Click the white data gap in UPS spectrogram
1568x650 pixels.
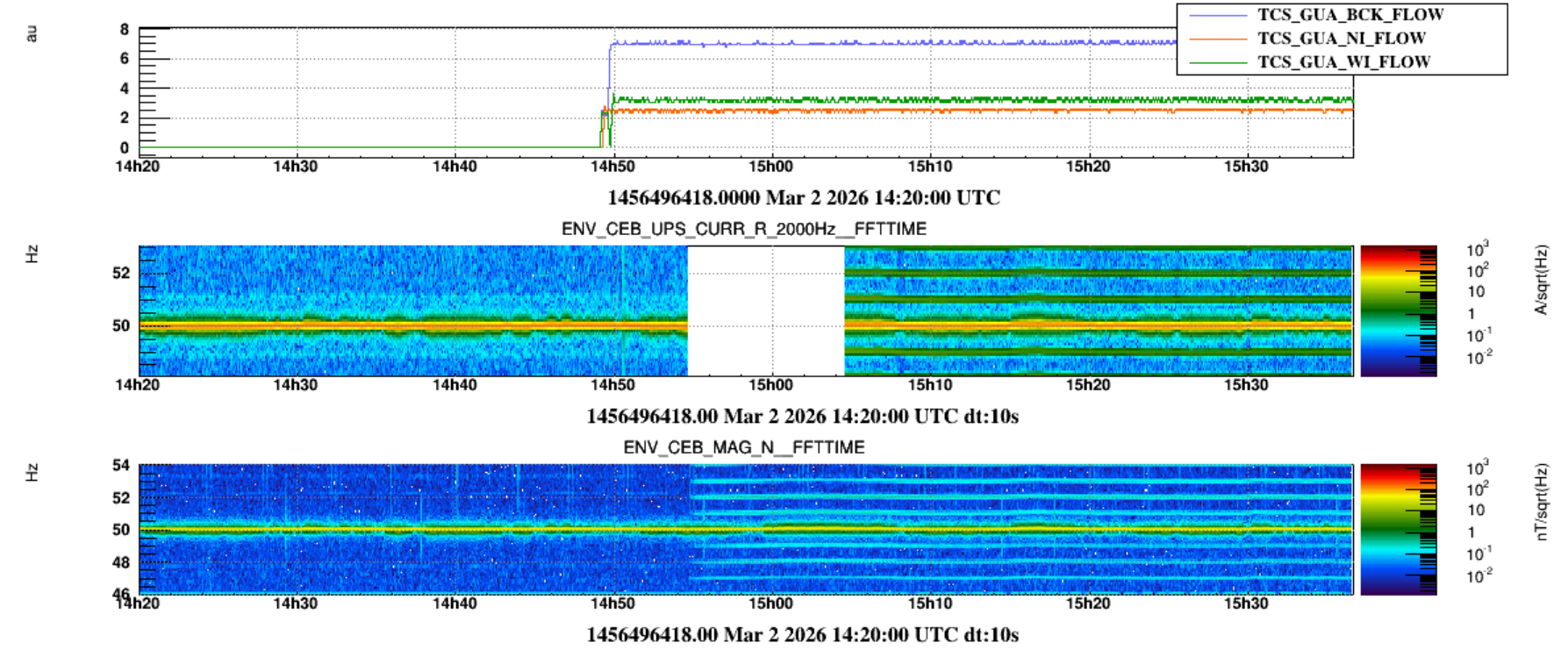click(x=765, y=311)
